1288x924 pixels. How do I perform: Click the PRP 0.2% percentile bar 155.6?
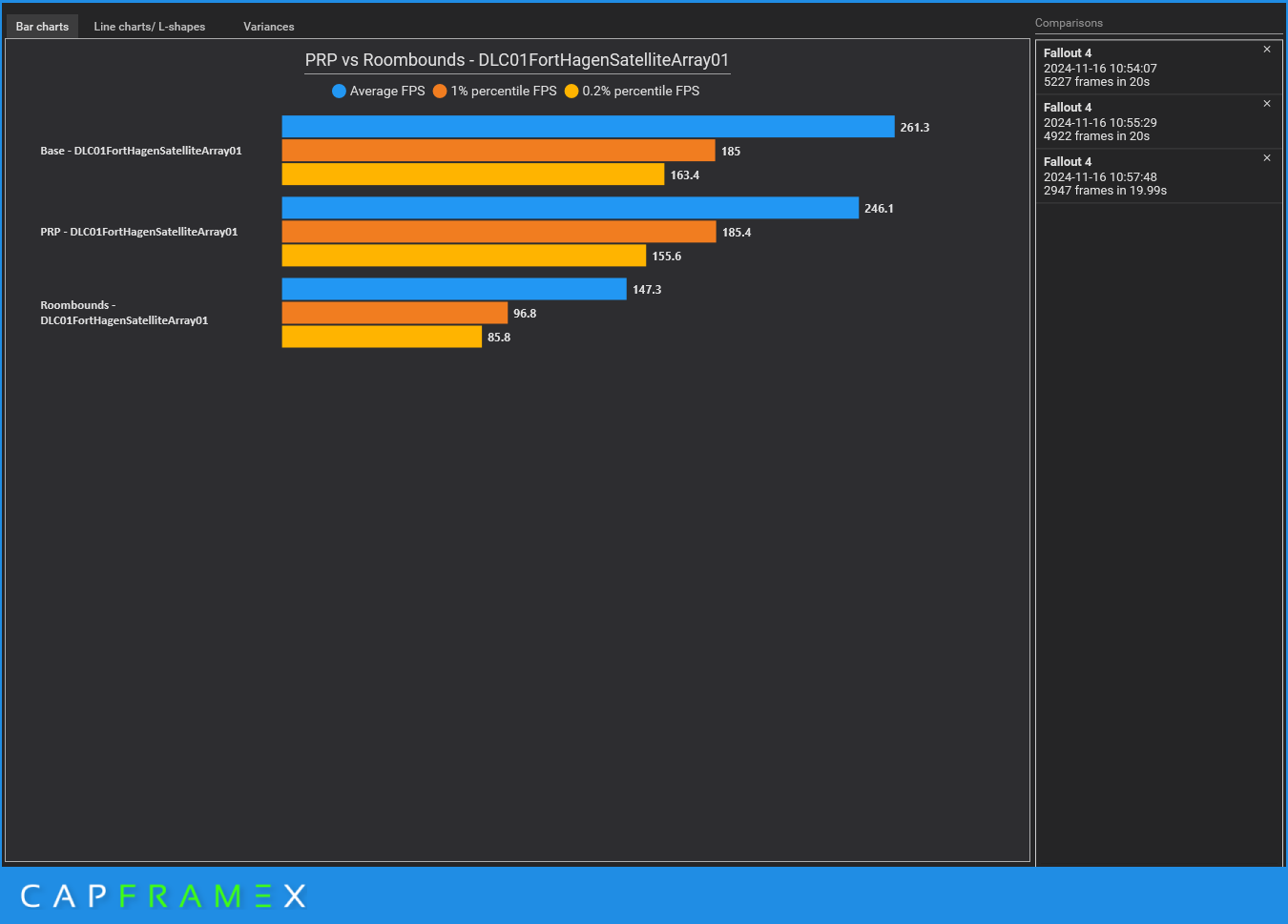(x=465, y=256)
